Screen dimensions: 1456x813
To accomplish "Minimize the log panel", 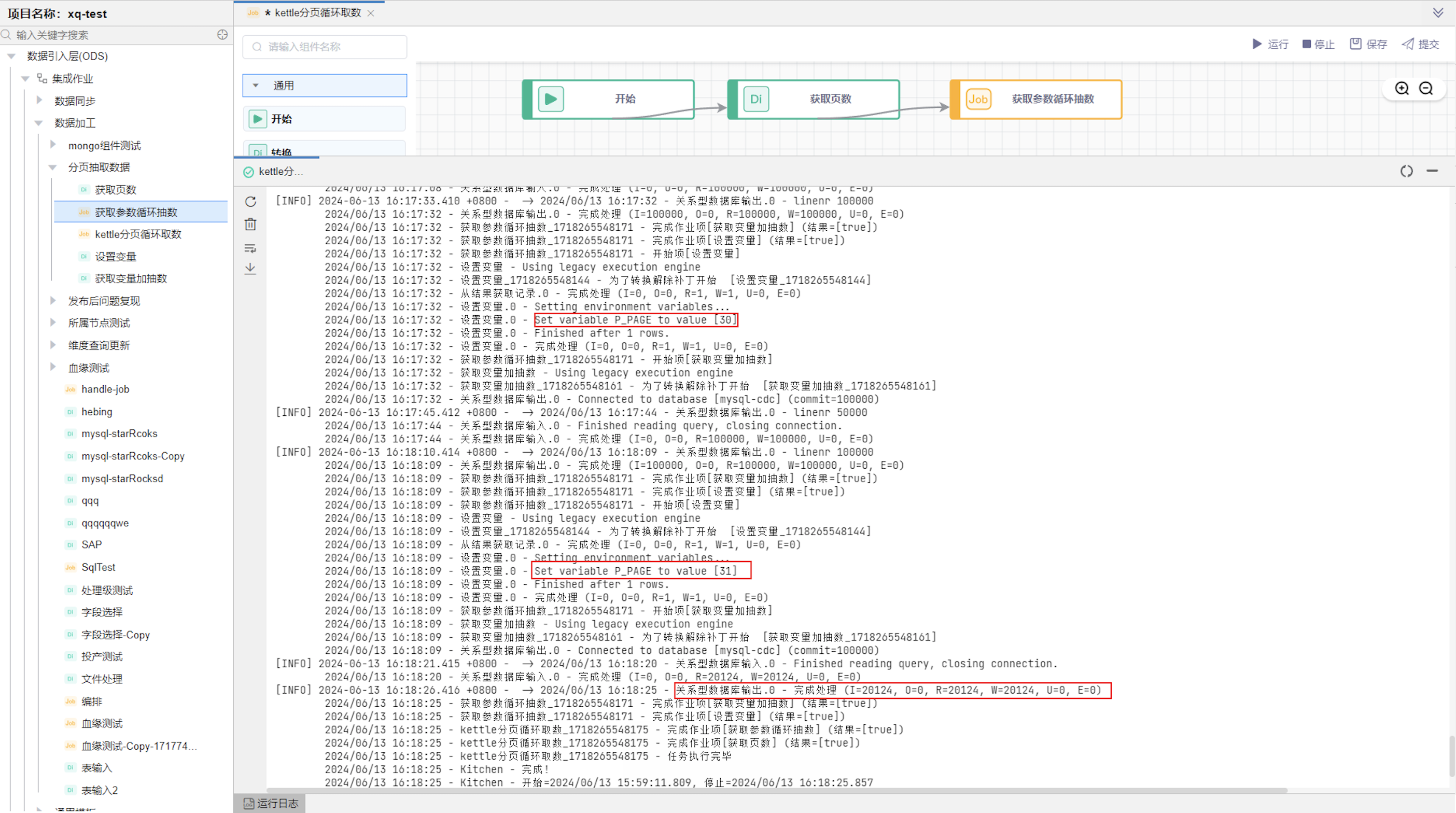I will 1432,171.
